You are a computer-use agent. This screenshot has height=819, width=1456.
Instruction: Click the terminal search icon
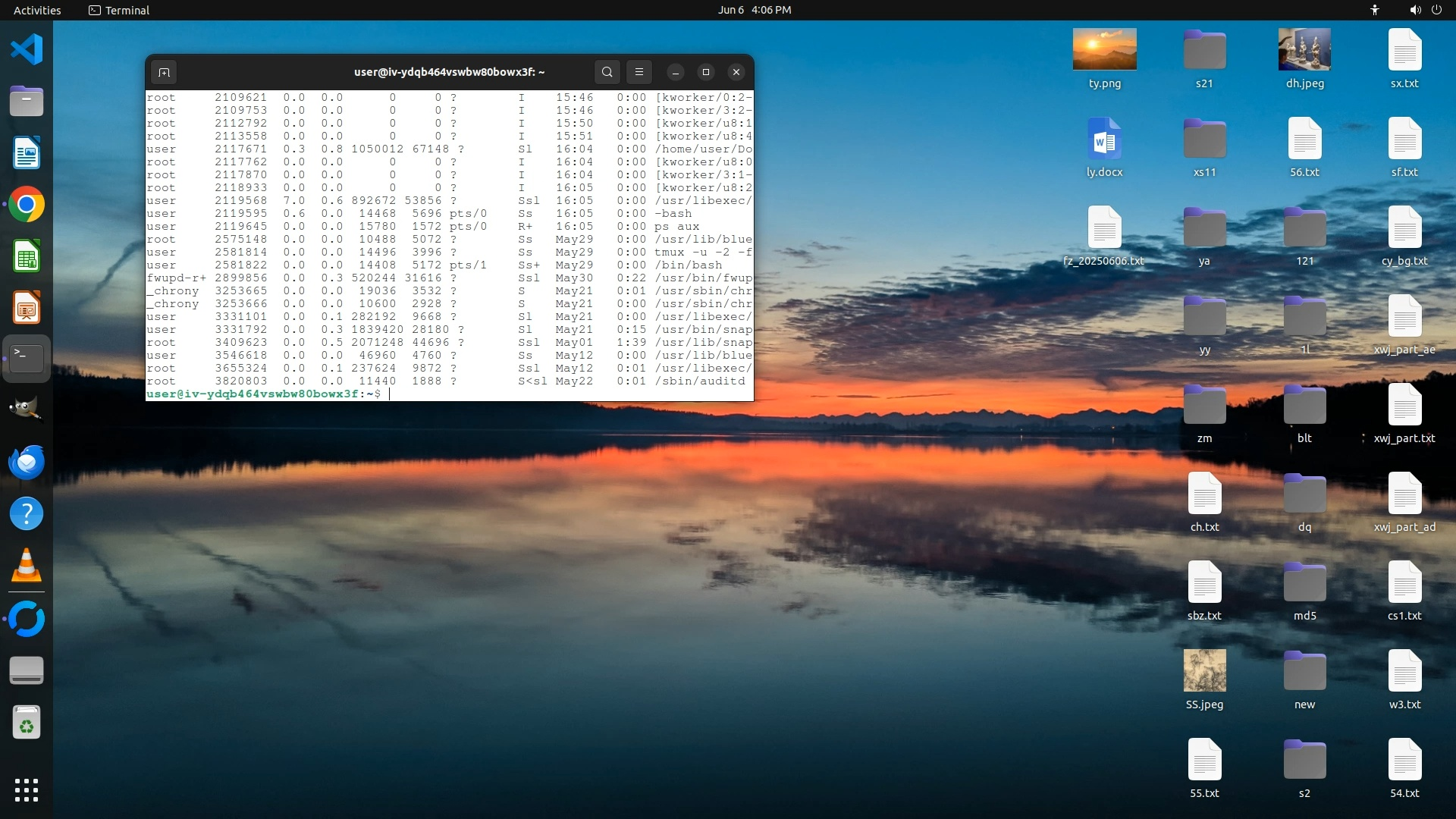(x=607, y=72)
